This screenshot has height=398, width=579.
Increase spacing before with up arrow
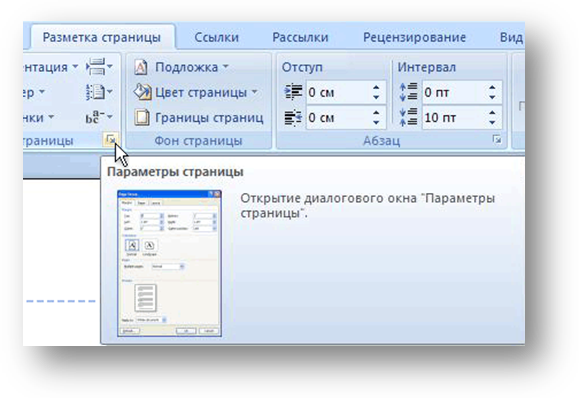[x=492, y=88]
